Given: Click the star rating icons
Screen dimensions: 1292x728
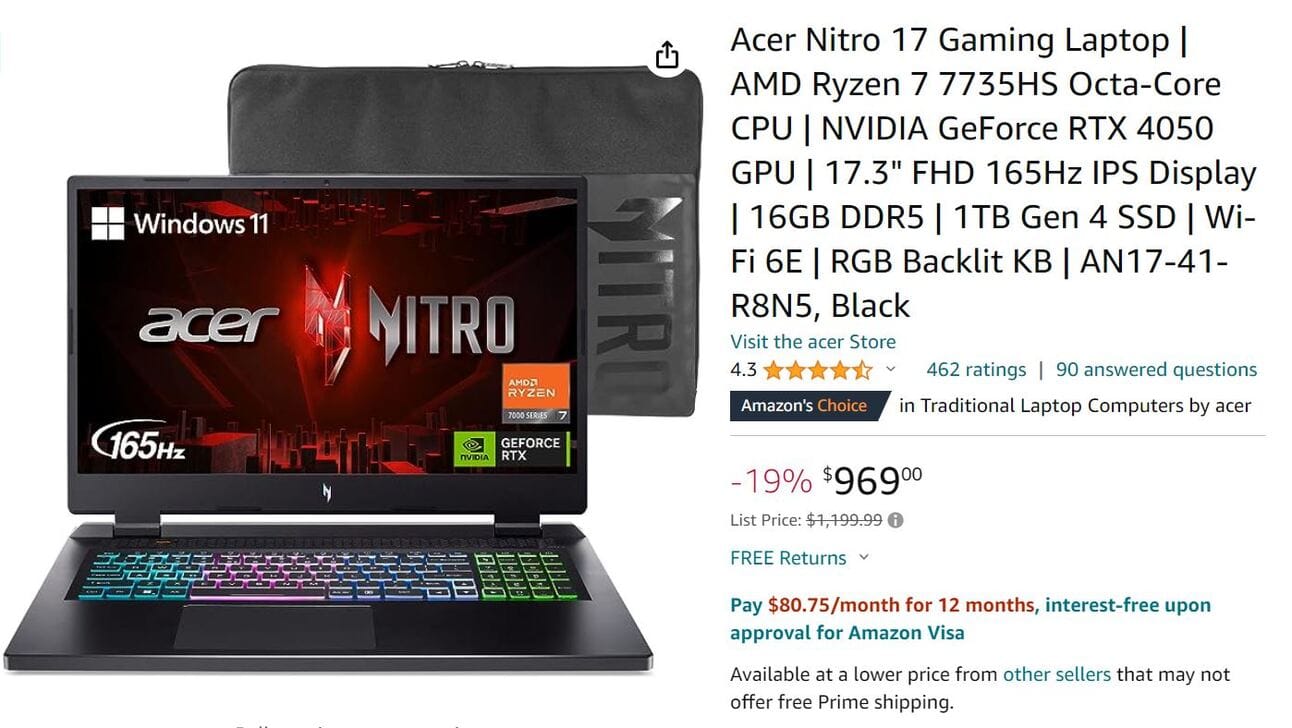Looking at the screenshot, I should [818, 370].
